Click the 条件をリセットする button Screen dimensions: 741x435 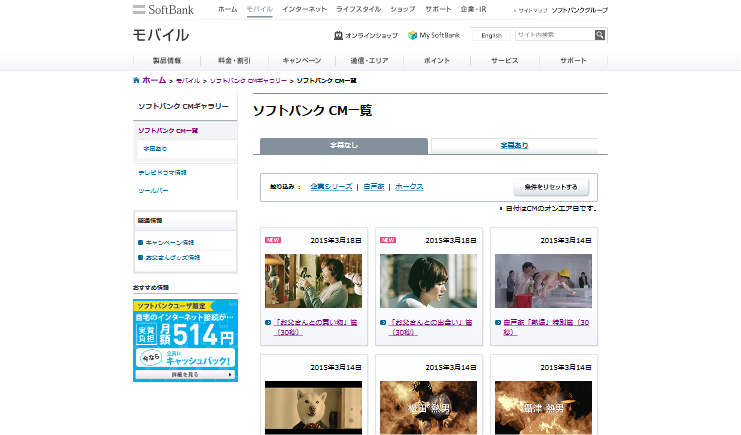(551, 187)
